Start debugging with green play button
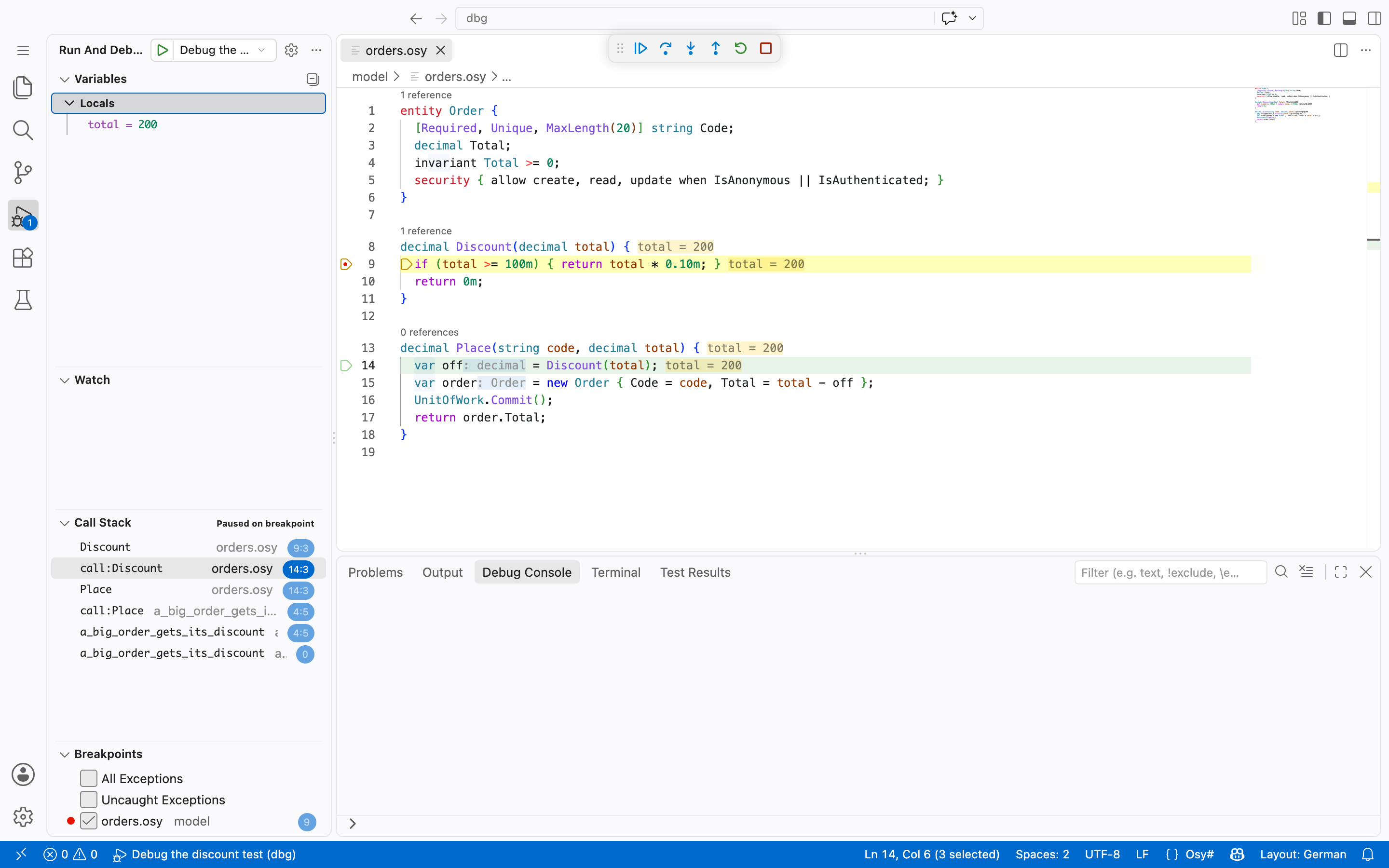Viewport: 1389px width, 868px height. [x=163, y=50]
